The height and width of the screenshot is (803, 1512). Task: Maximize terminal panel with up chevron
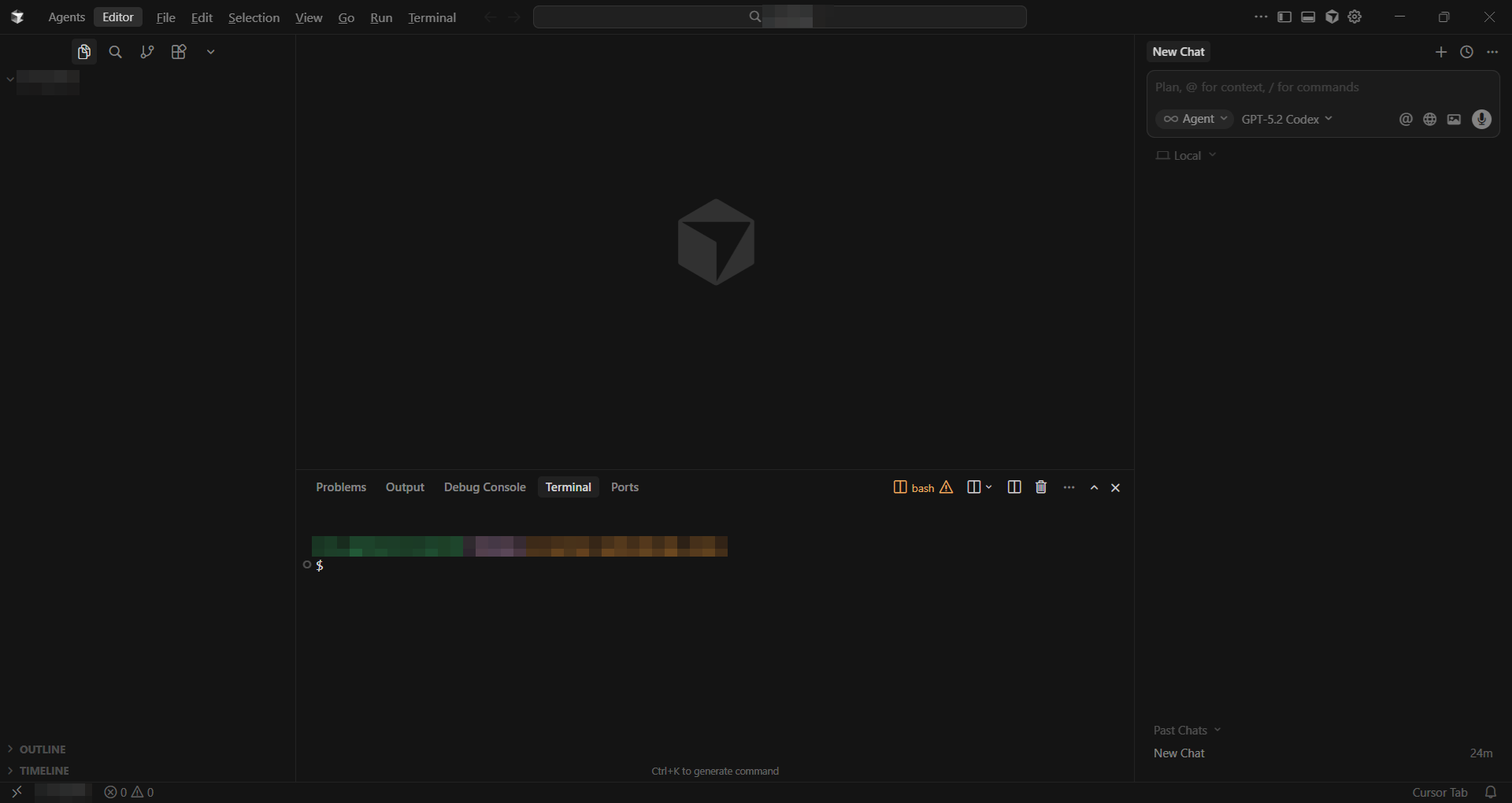(x=1094, y=488)
